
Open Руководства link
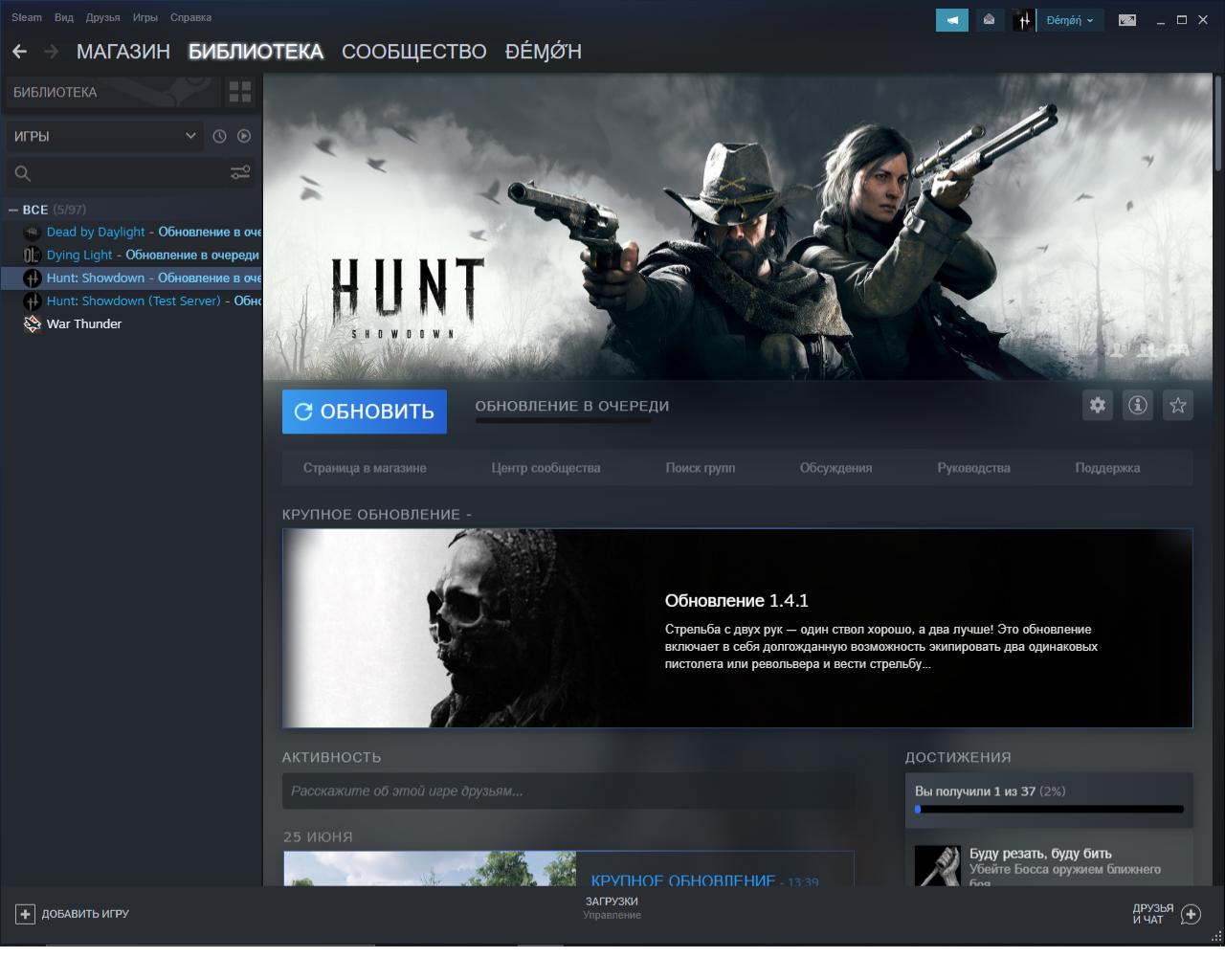(974, 468)
